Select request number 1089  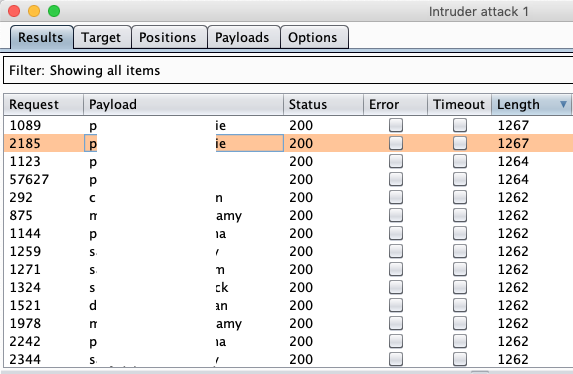tap(25, 125)
